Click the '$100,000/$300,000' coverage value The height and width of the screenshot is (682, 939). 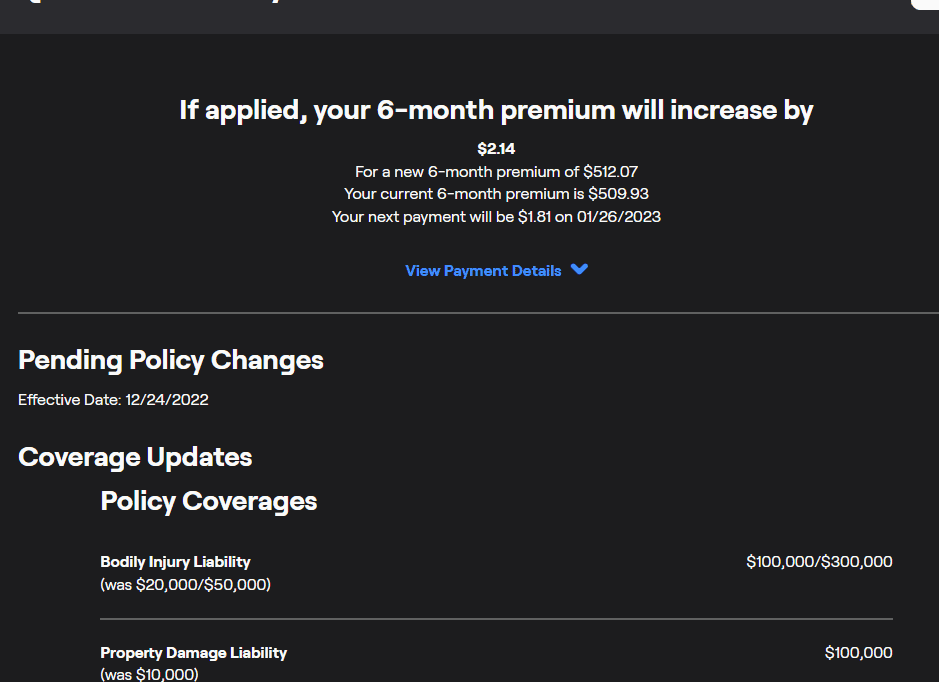tap(819, 562)
